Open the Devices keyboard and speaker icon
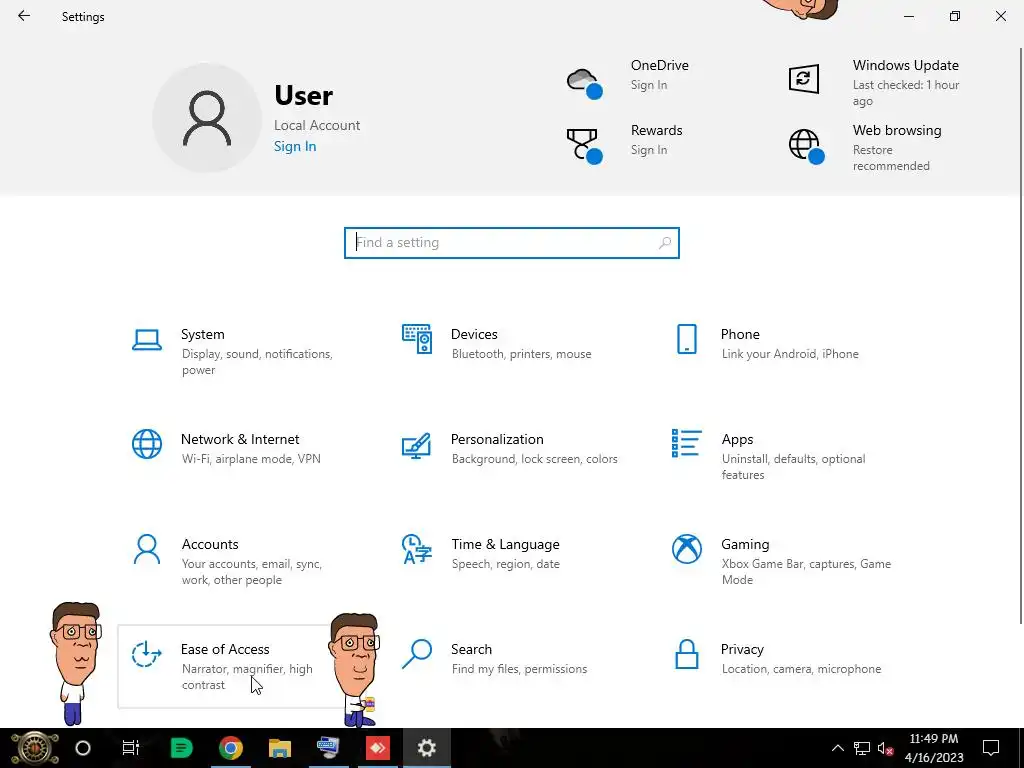 pyautogui.click(x=417, y=339)
